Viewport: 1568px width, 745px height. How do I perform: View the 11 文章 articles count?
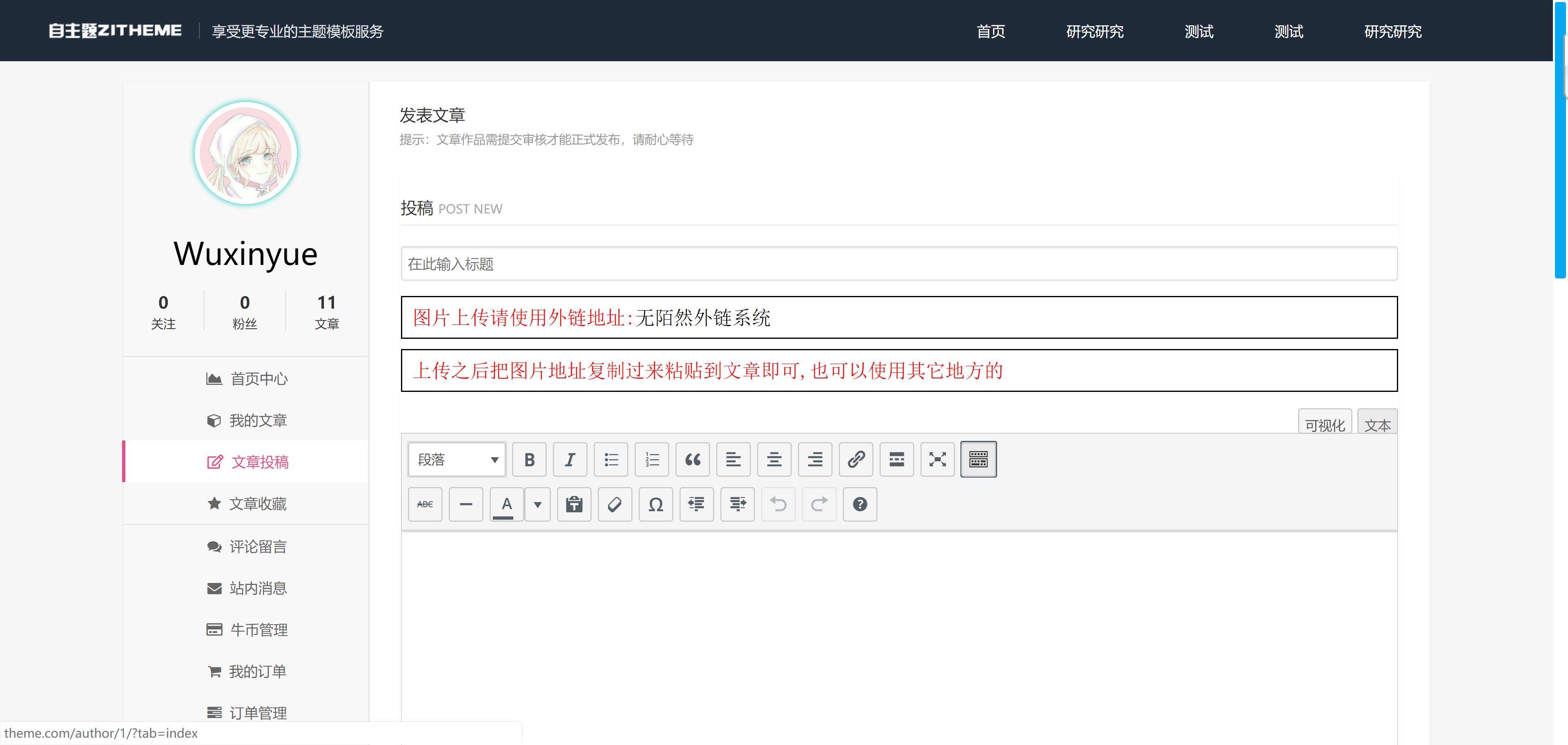pyautogui.click(x=327, y=312)
